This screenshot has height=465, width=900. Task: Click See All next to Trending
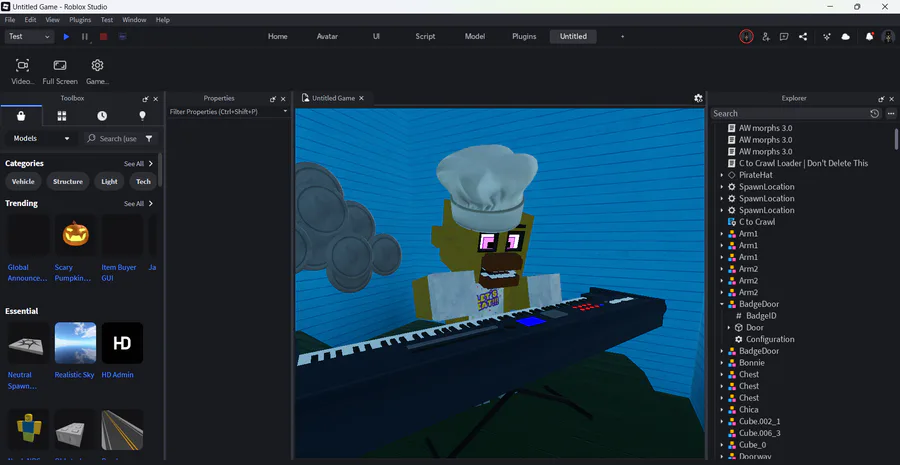[138, 204]
